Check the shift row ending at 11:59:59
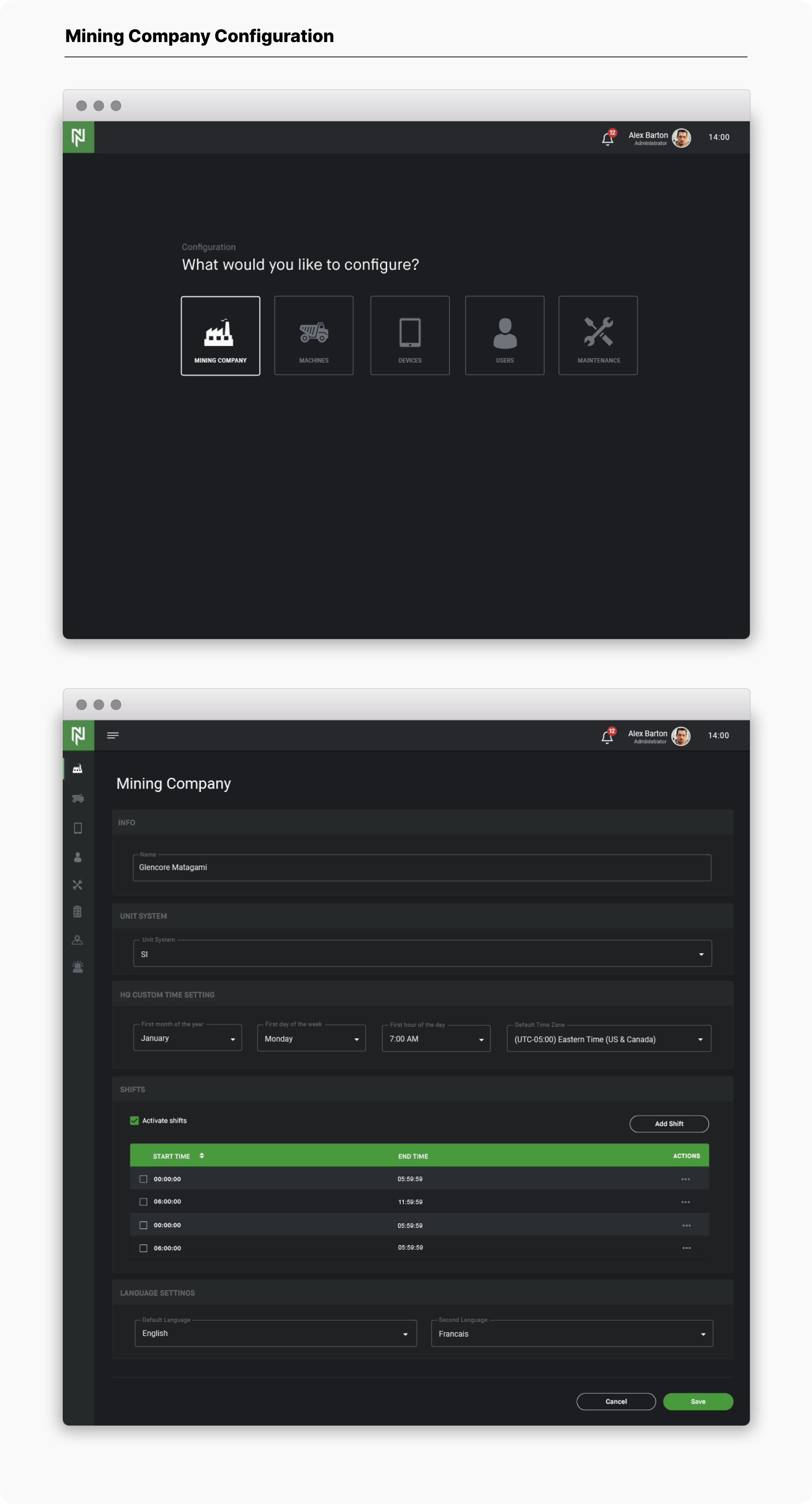Image resolution: width=812 pixels, height=1504 pixels. (143, 1202)
